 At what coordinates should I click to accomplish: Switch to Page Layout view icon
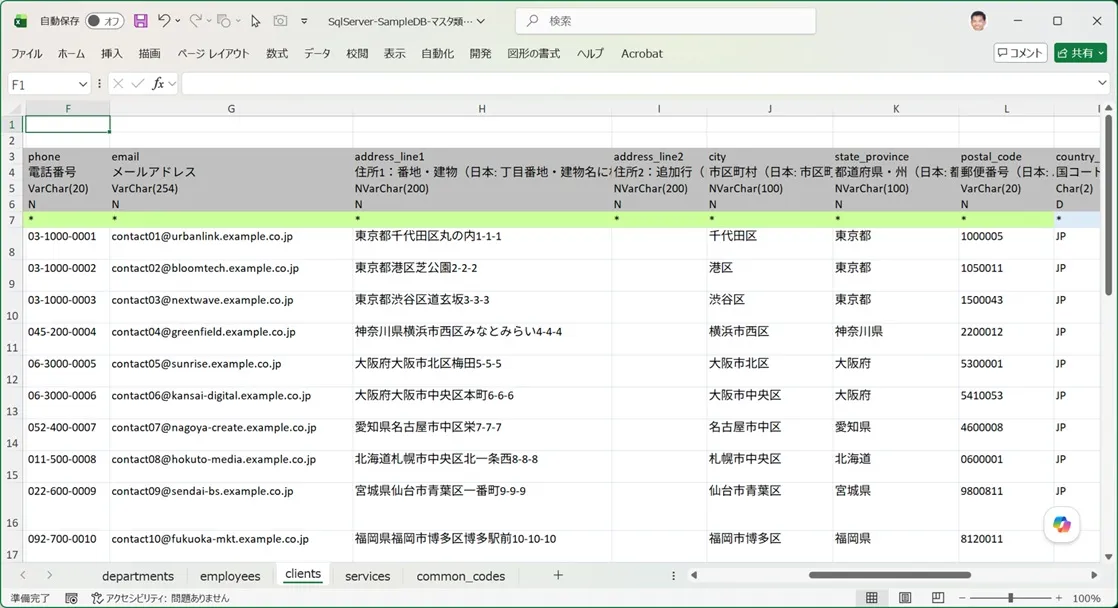pos(905,599)
